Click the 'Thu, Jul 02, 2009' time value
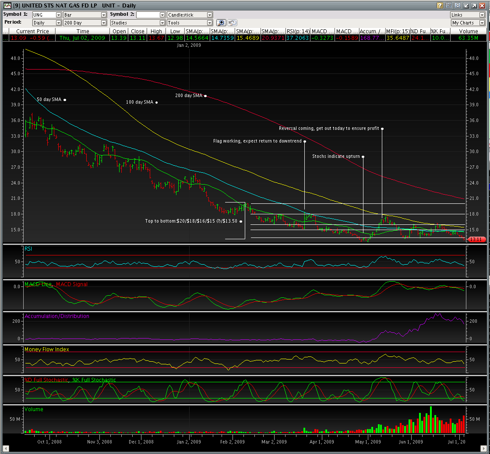 [82, 38]
